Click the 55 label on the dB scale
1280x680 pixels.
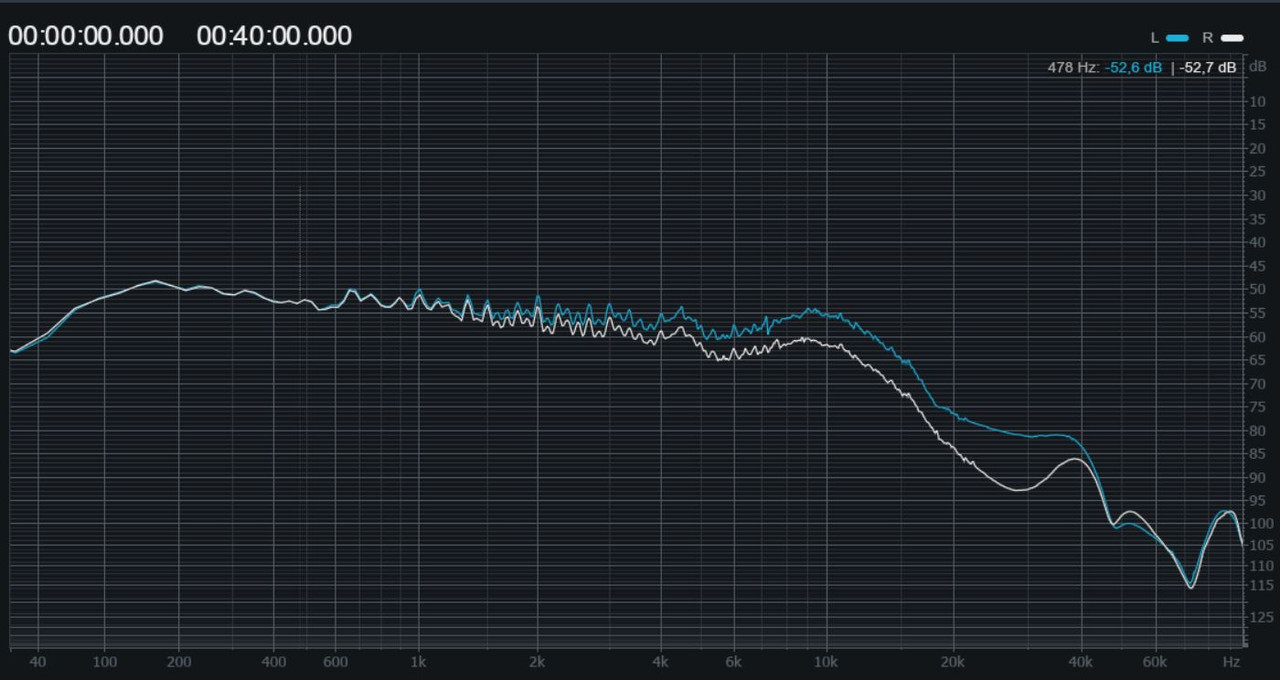pos(1258,313)
